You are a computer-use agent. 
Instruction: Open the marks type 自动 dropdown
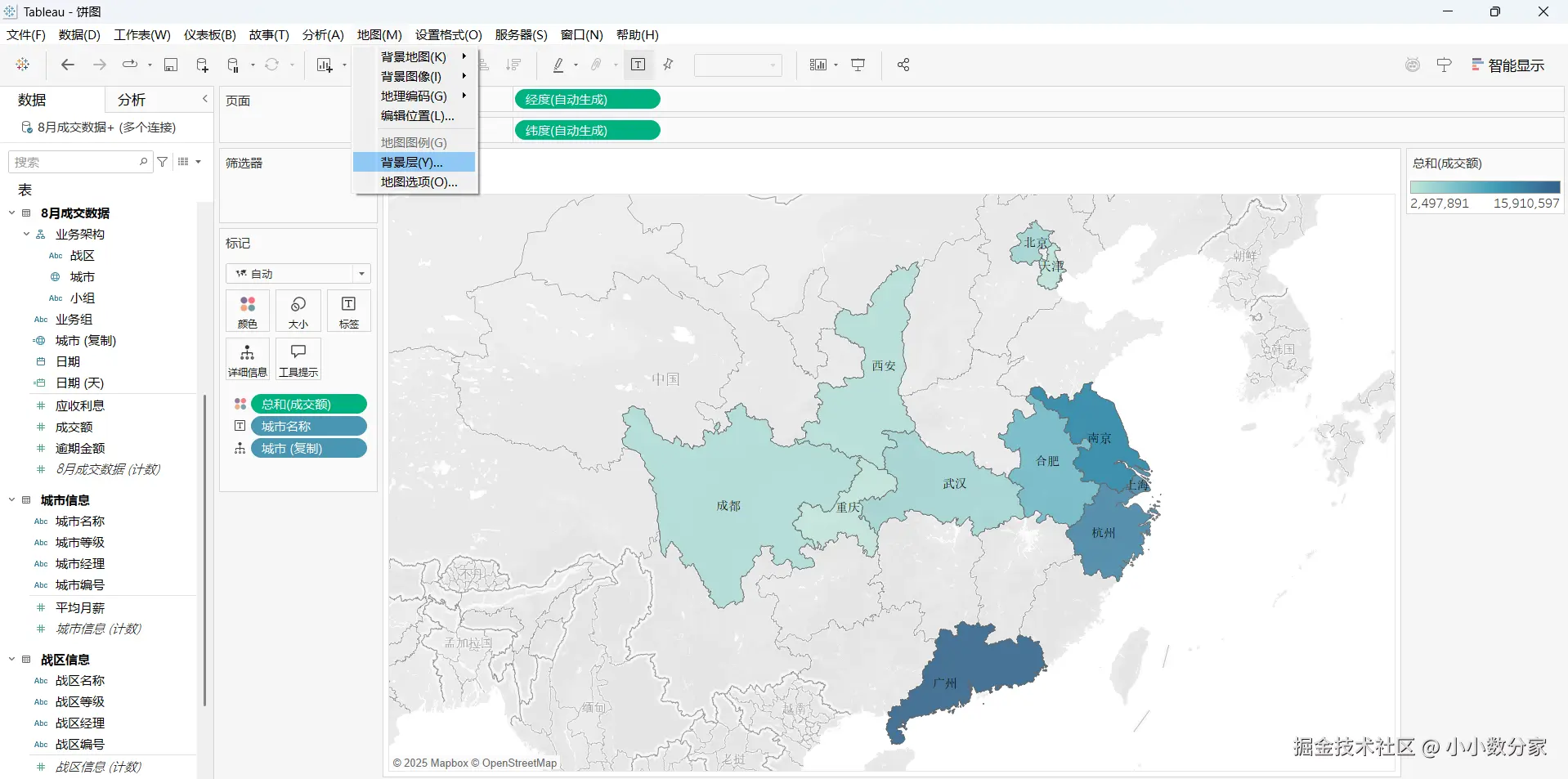click(298, 274)
